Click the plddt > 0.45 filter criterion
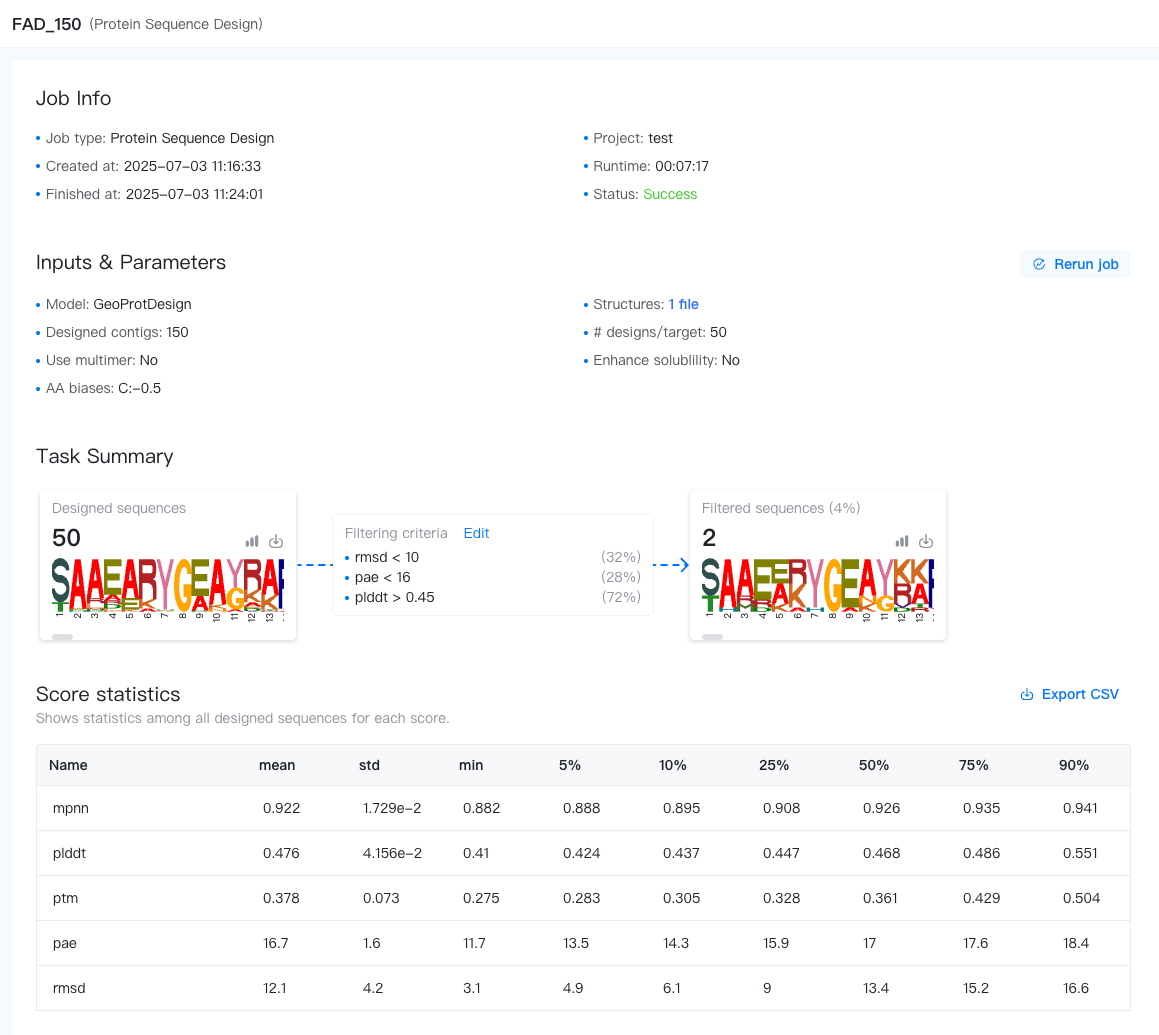The height and width of the screenshot is (1035, 1159). (x=395, y=597)
